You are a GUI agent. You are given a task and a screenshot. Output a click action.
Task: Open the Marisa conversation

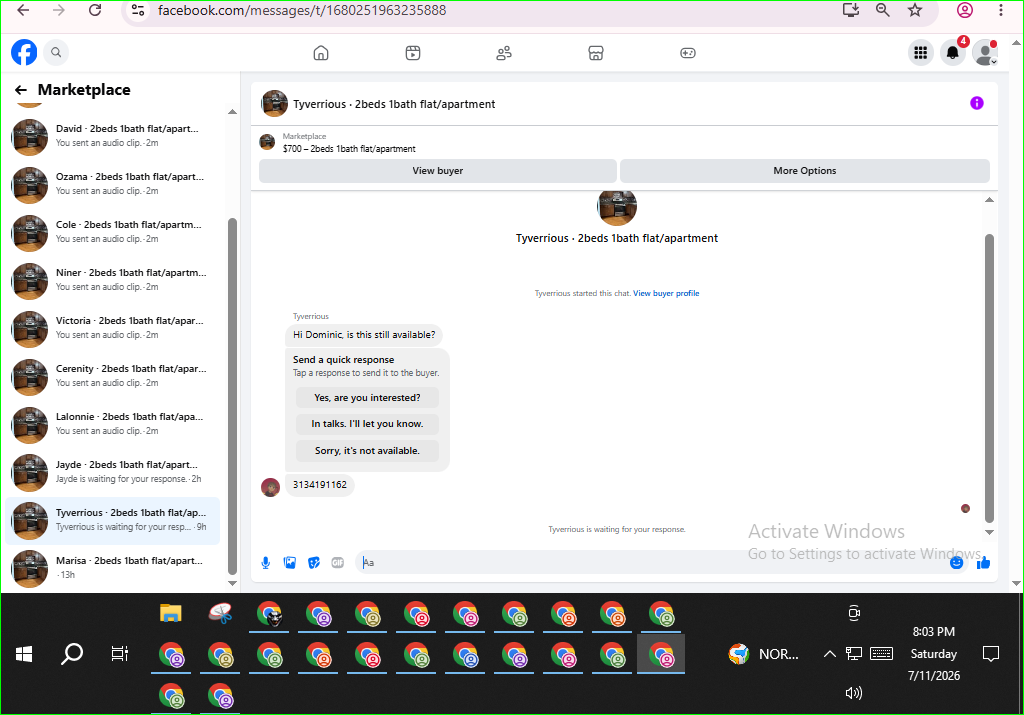click(x=112, y=568)
